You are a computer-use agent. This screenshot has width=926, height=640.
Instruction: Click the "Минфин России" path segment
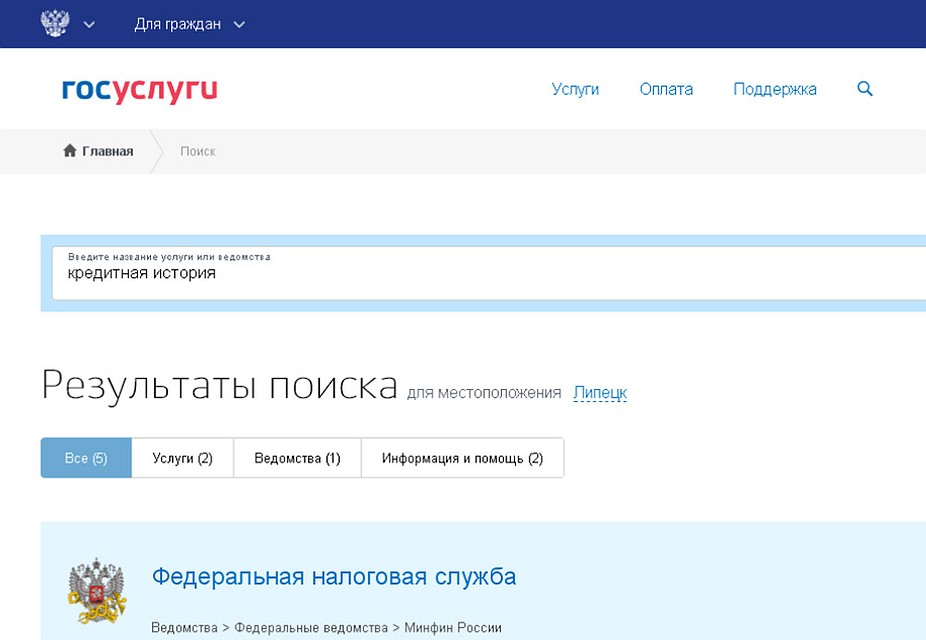point(453,628)
